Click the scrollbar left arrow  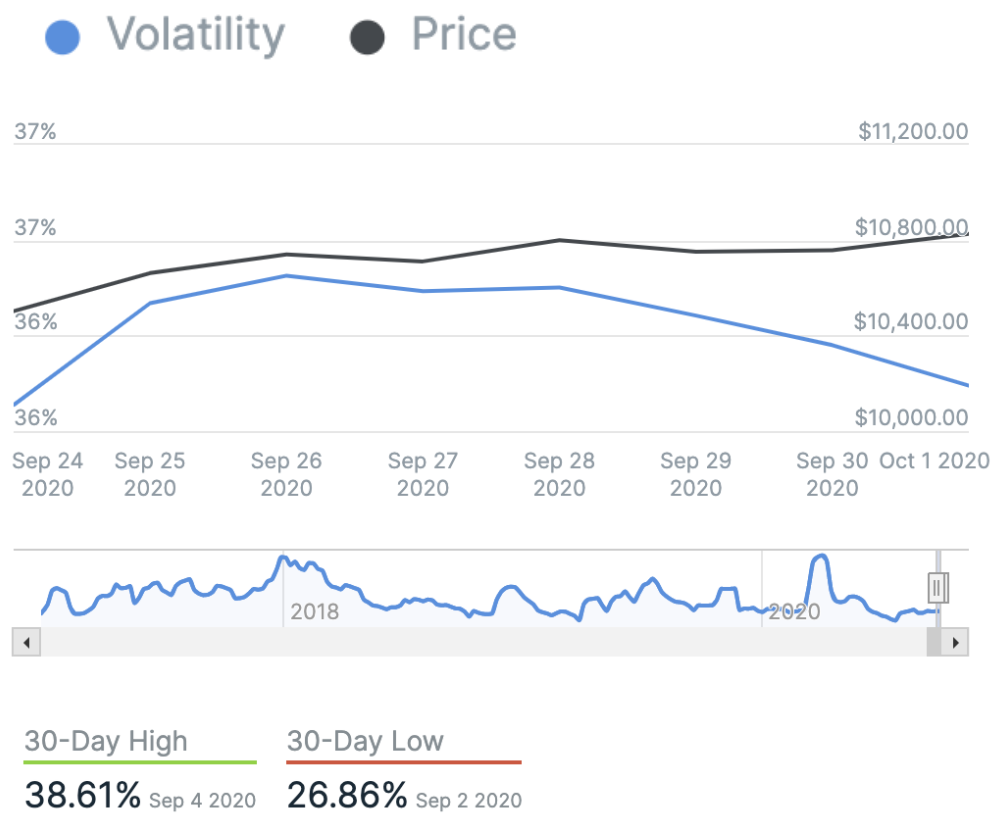pyautogui.click(x=27, y=642)
